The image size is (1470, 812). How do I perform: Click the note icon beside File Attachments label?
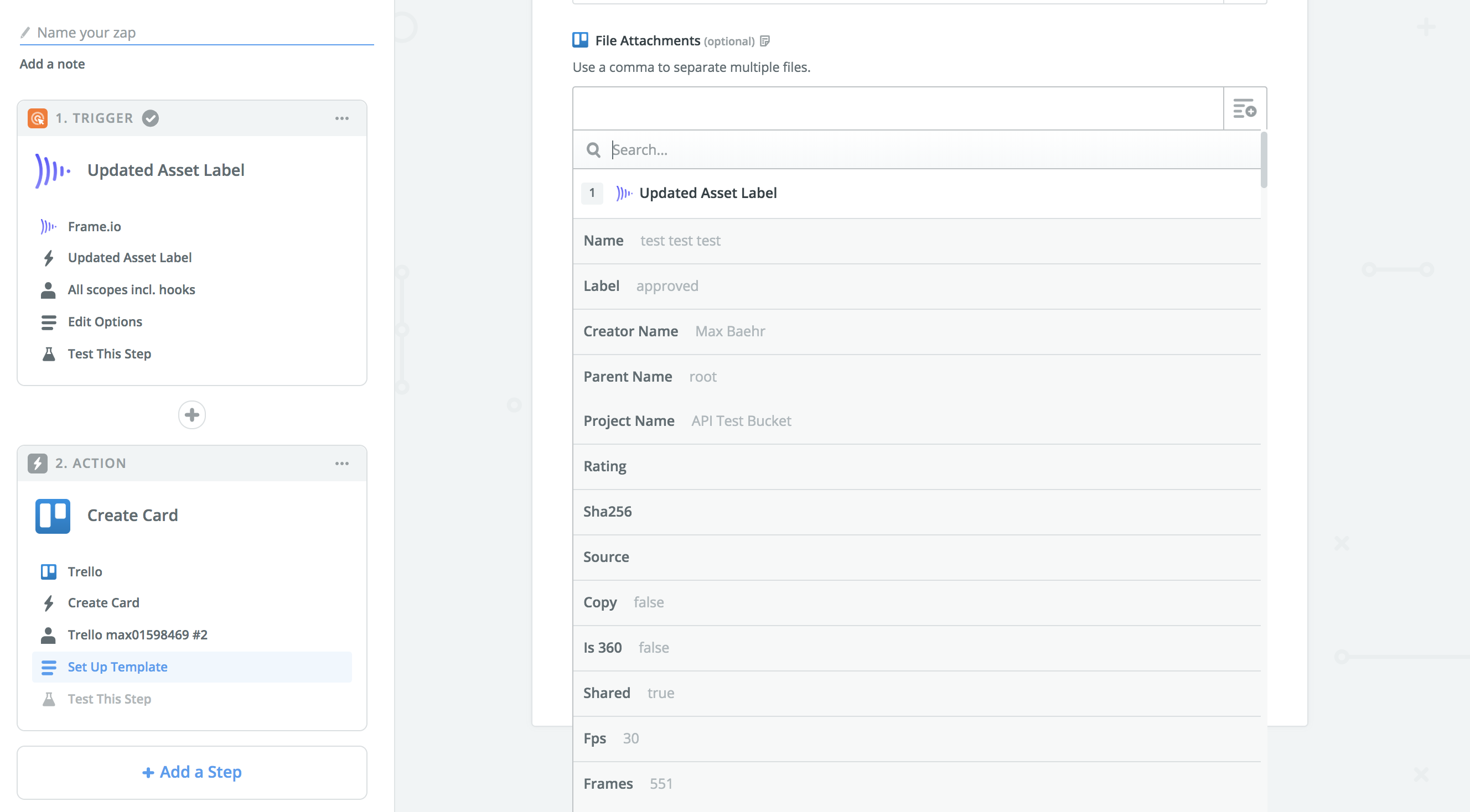pyautogui.click(x=765, y=41)
